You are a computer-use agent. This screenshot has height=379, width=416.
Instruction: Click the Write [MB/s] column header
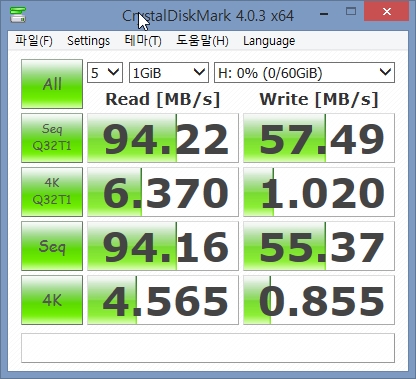tap(319, 99)
